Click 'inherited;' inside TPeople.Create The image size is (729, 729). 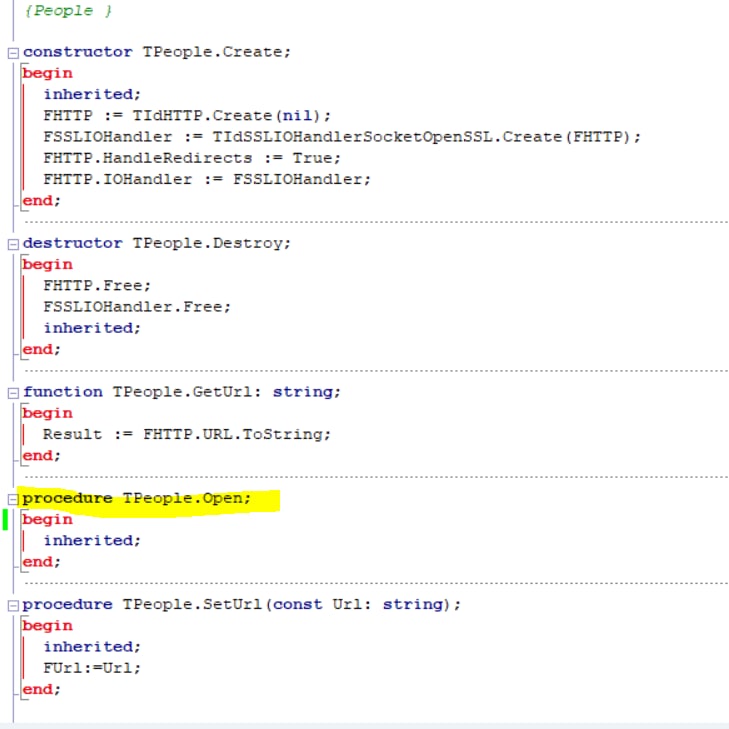(x=92, y=94)
